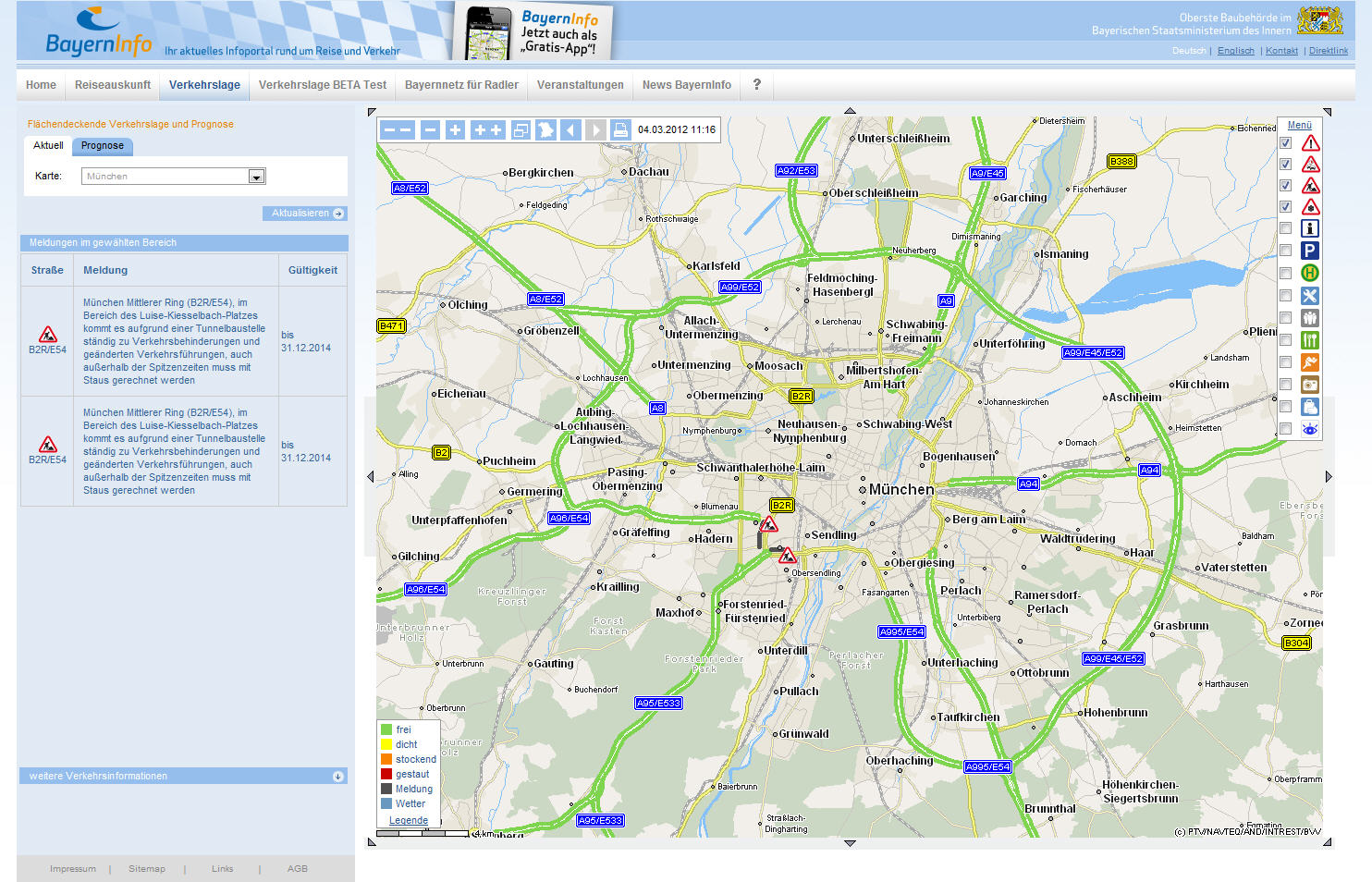Image resolution: width=1372 pixels, height=882 pixels.
Task: Click the Menü link above layer checkboxes
Action: click(1300, 126)
